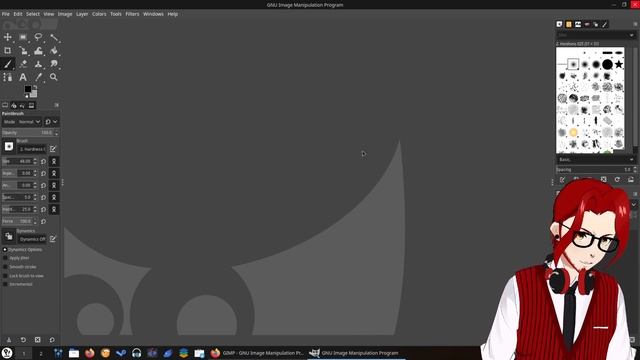Edit the current paint dynamics

click(53, 239)
